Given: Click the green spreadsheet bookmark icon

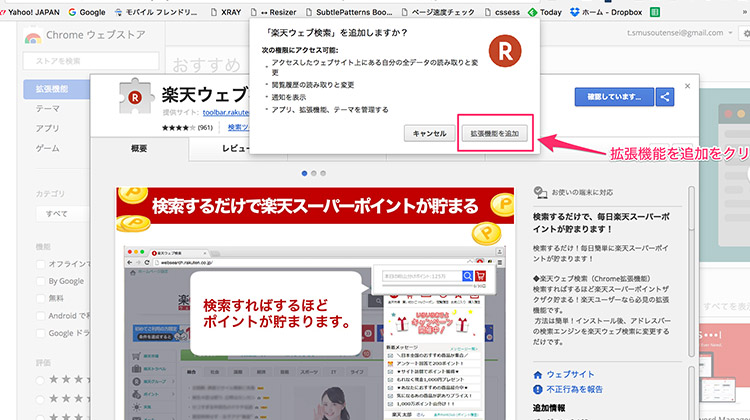Looking at the screenshot, I should tap(655, 12).
